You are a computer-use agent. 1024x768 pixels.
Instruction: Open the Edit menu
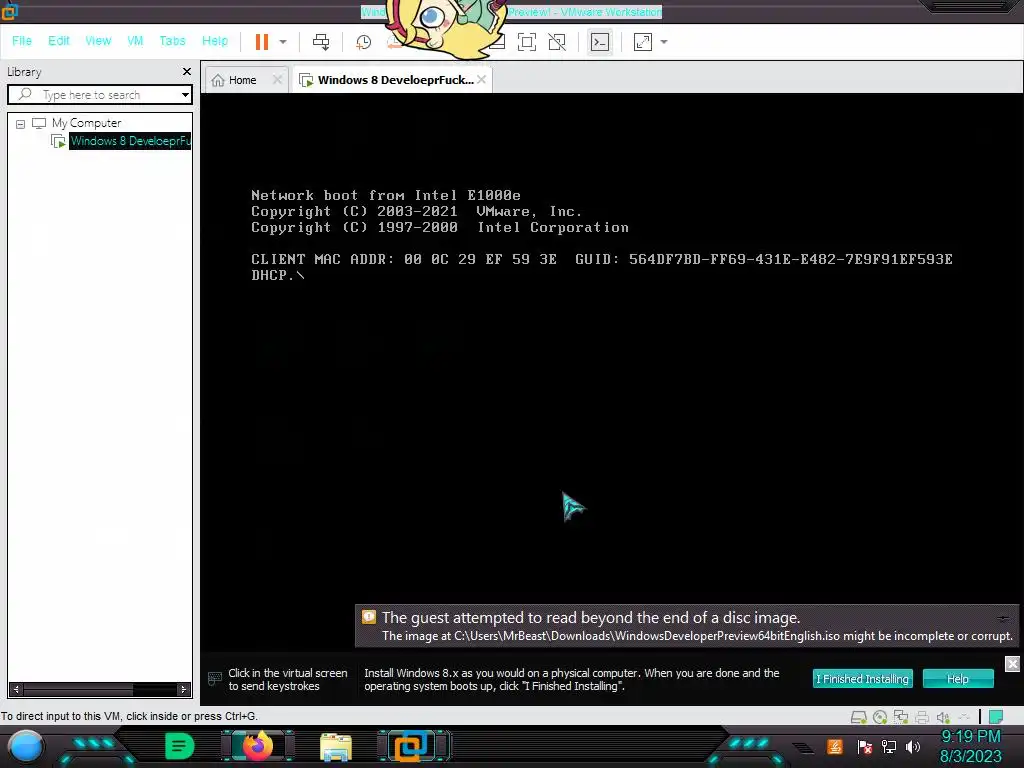tap(59, 40)
